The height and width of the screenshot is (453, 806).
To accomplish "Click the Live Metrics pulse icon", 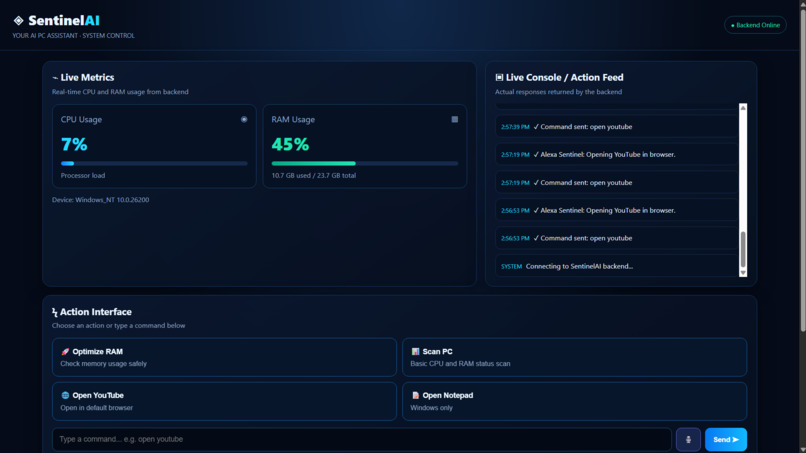I will coord(55,78).
